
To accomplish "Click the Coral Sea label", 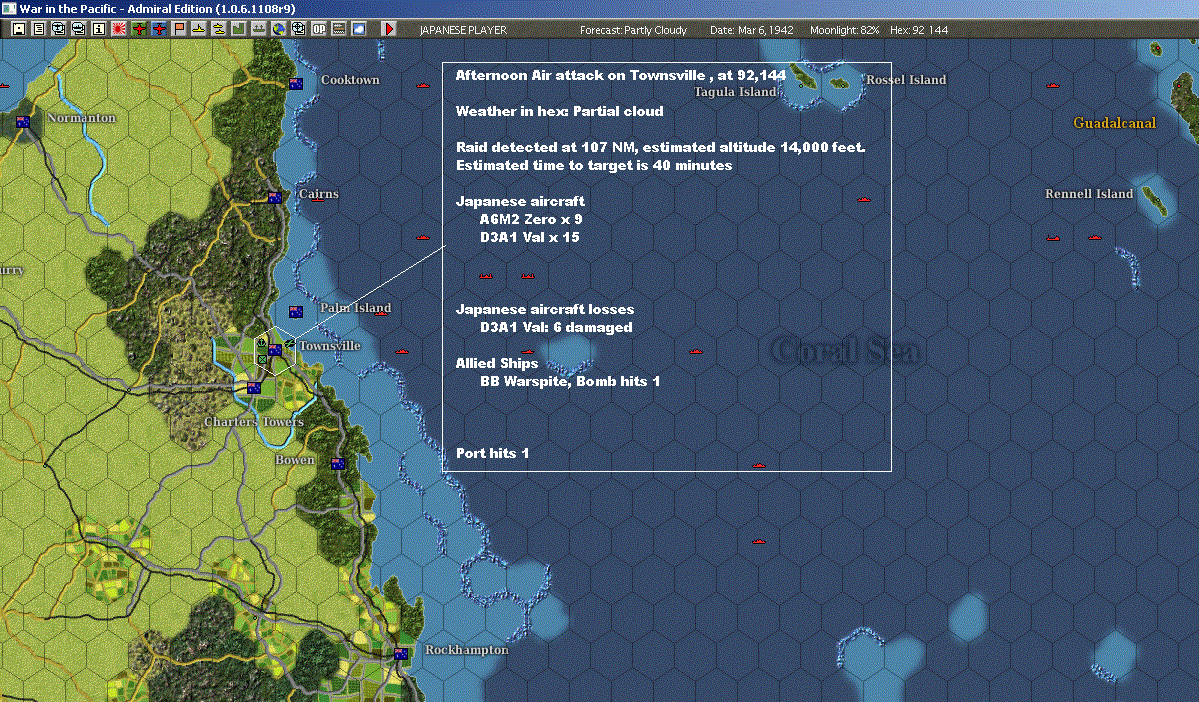I will (x=846, y=351).
